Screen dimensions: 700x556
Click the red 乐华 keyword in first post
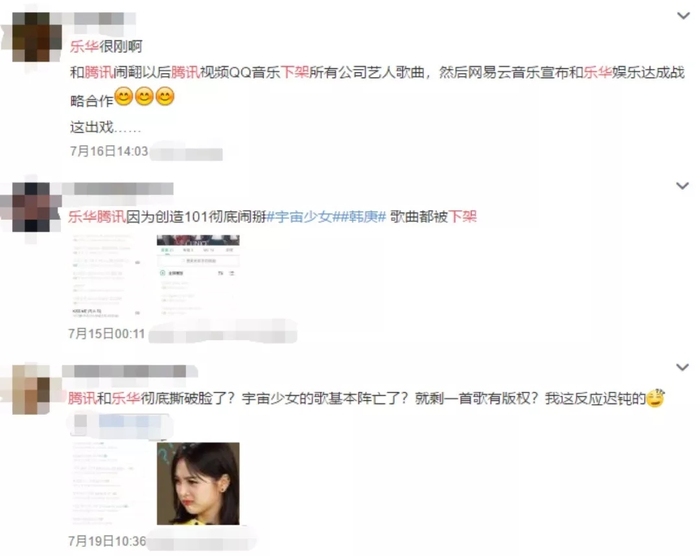84,46
